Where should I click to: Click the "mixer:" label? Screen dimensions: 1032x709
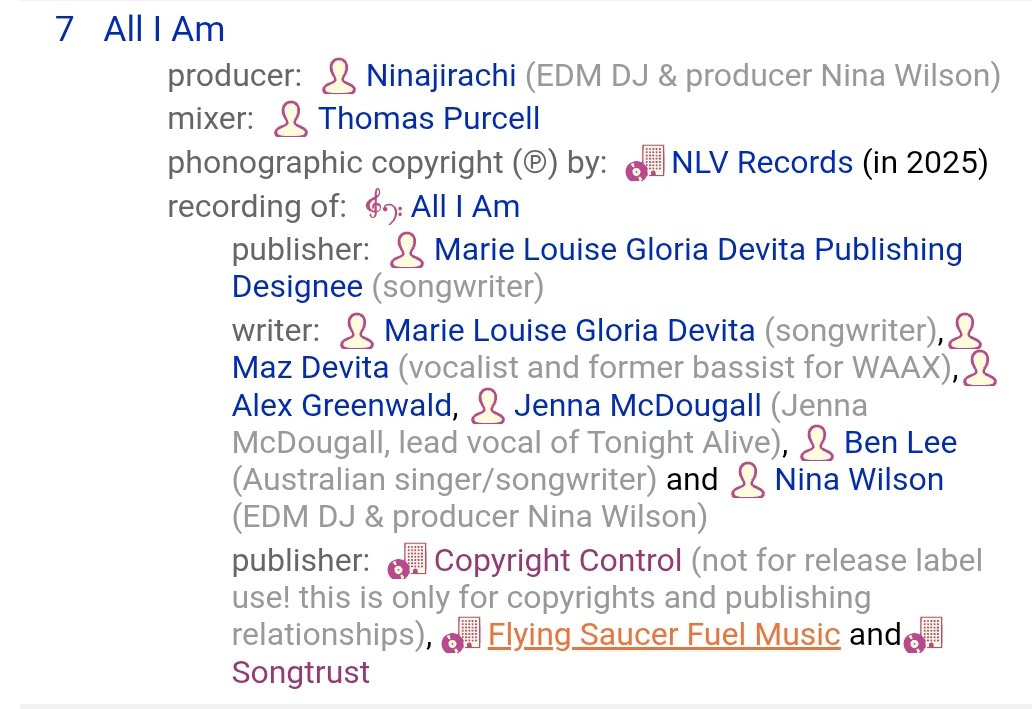tap(211, 118)
